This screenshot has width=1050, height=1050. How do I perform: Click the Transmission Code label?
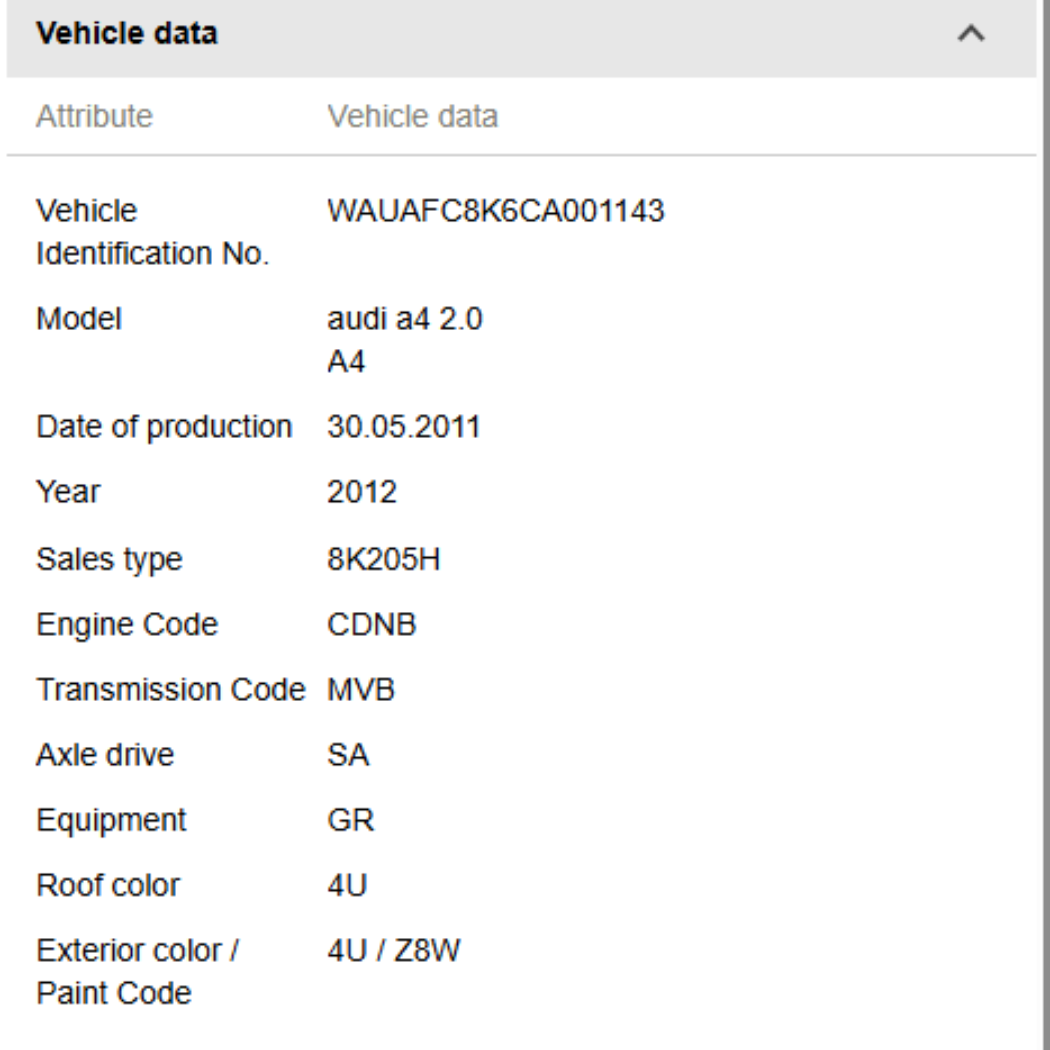point(171,690)
